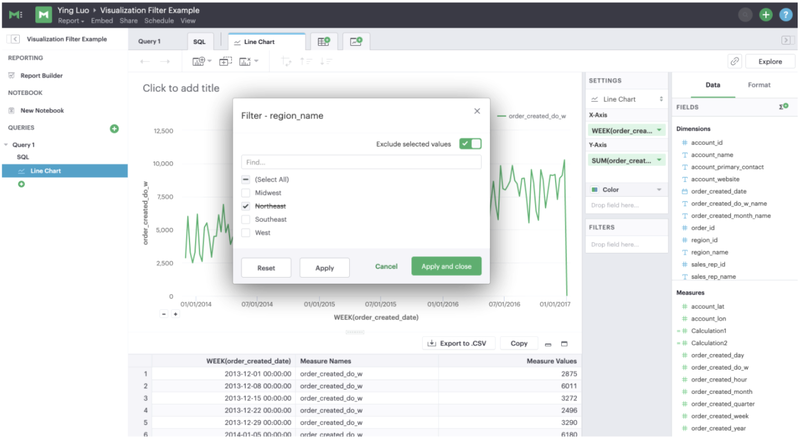Image resolution: width=800 pixels, height=439 pixels.
Task: Click region_name in Dimensions list
Action: tap(709, 252)
